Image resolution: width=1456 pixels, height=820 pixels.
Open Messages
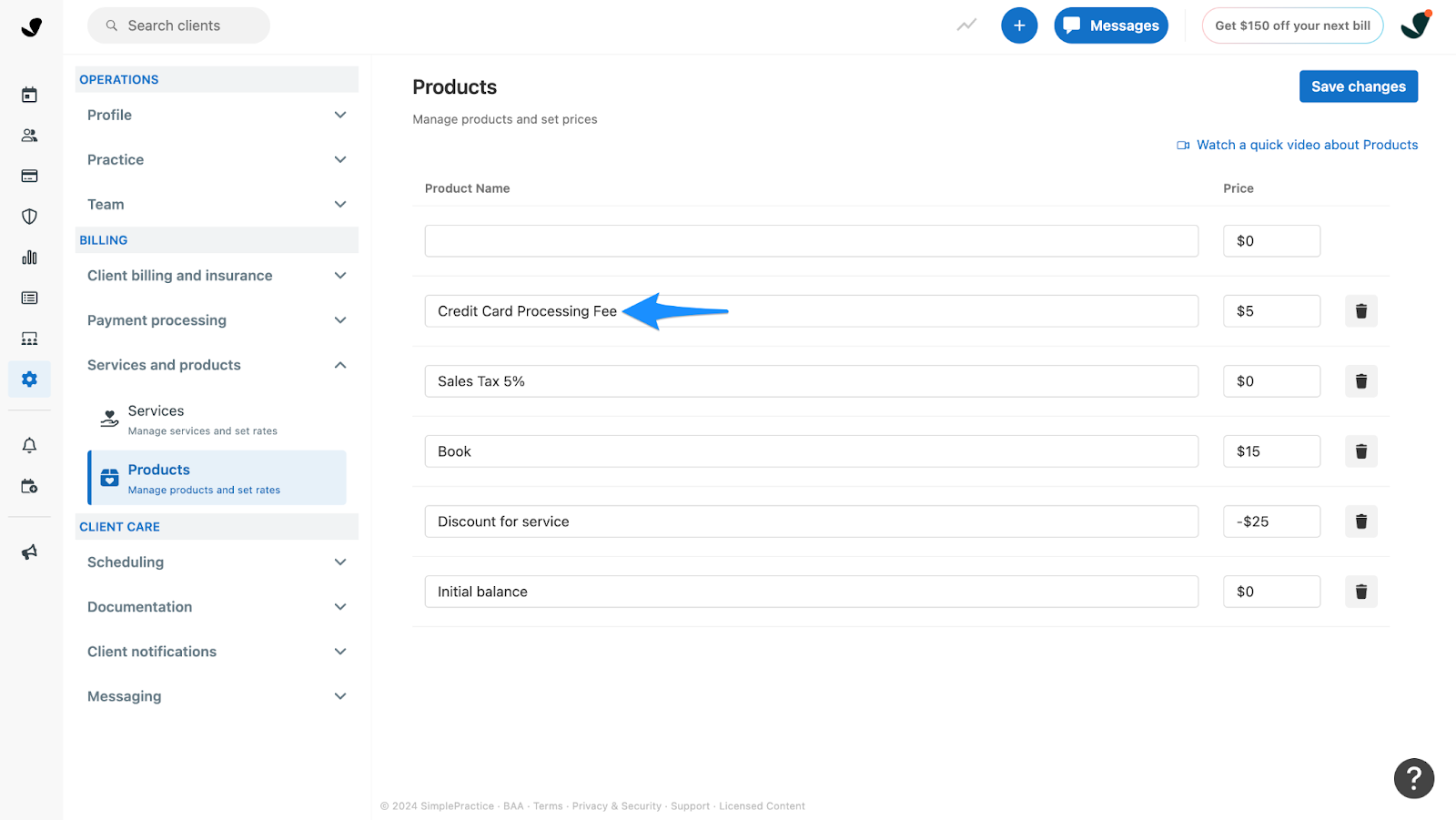click(x=1111, y=25)
